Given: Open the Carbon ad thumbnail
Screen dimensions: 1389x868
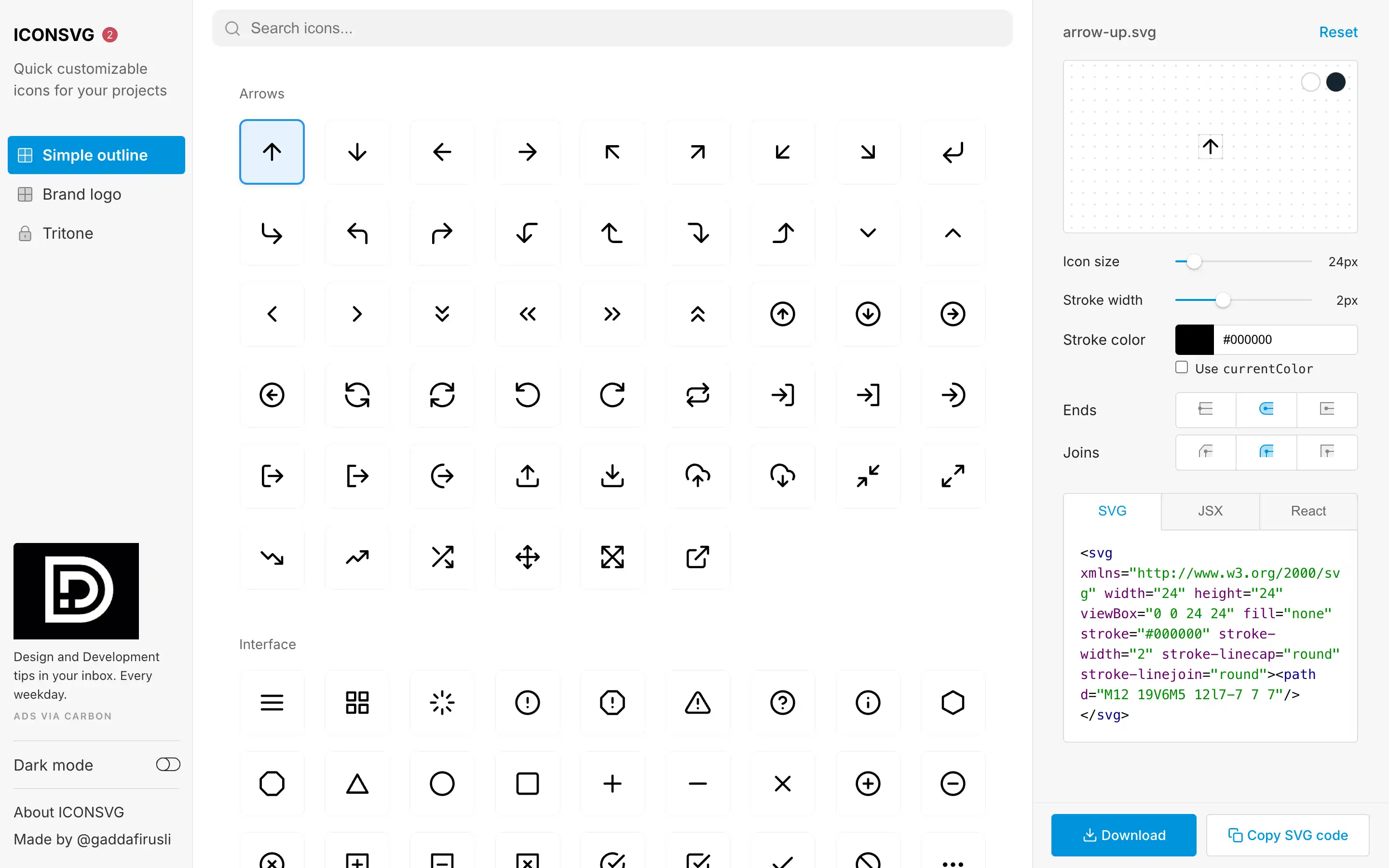Looking at the screenshot, I should (76, 591).
